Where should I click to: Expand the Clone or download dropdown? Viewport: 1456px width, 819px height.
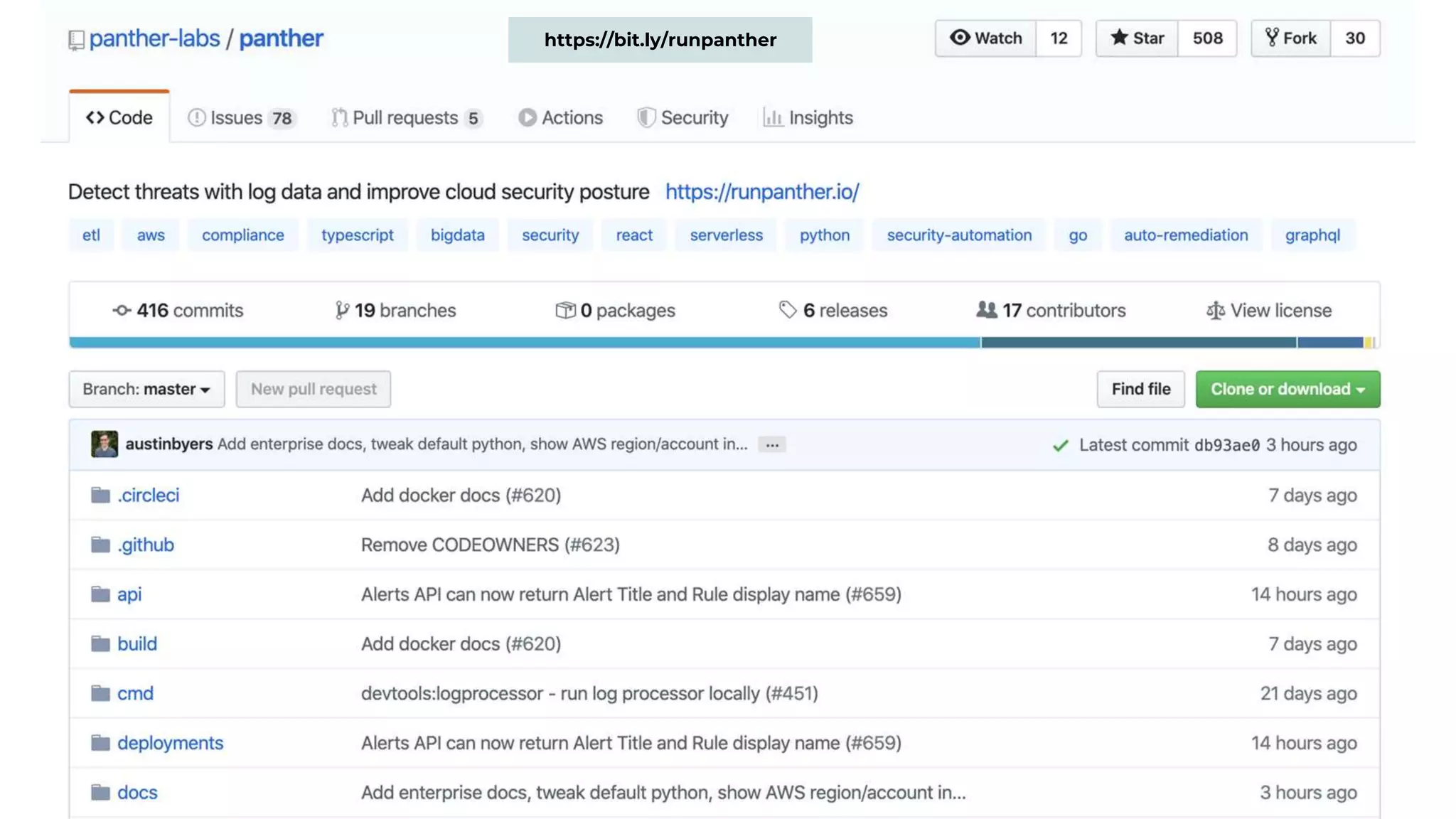1287,389
